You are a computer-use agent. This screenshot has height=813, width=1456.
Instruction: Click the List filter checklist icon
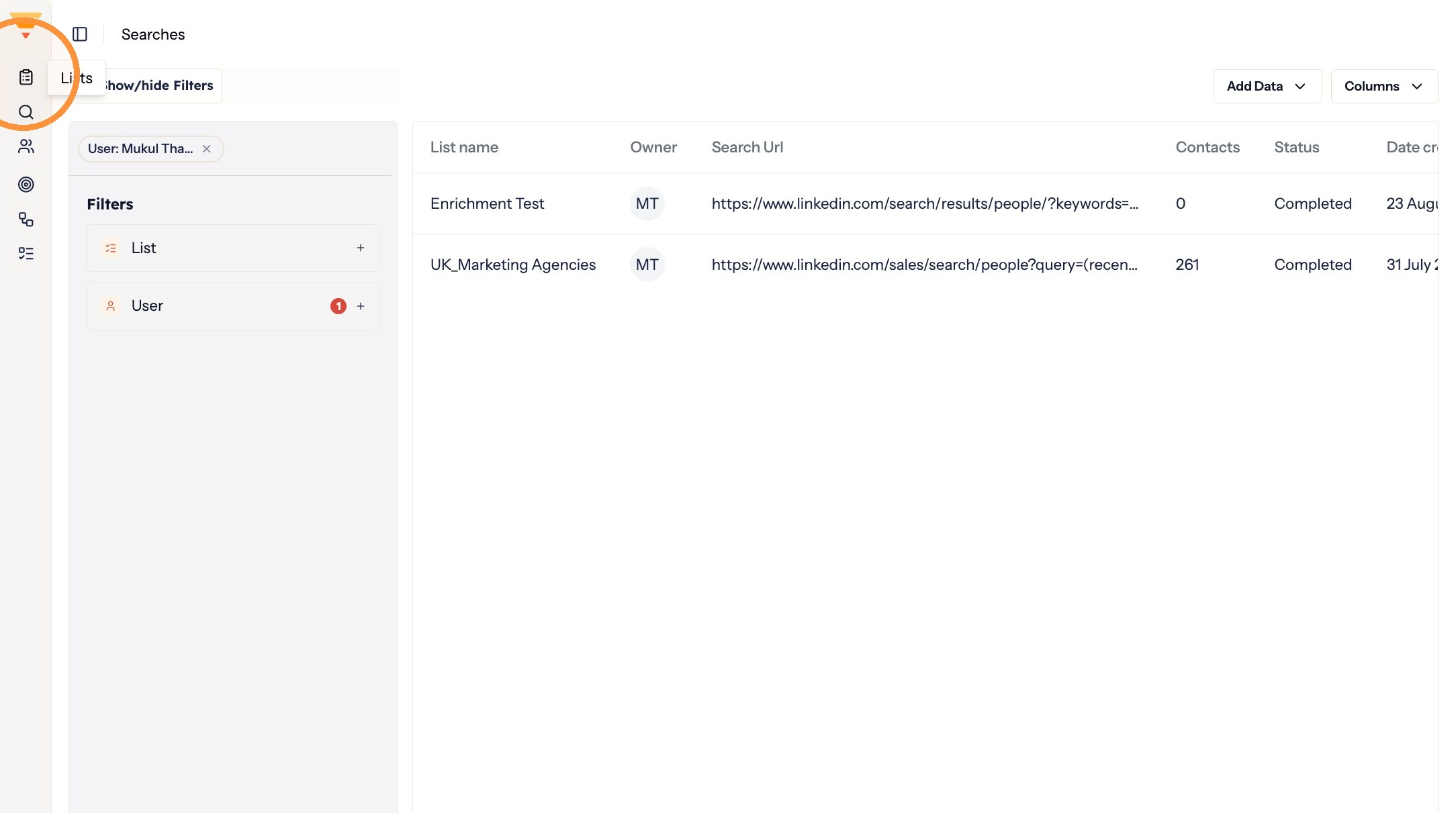click(111, 248)
